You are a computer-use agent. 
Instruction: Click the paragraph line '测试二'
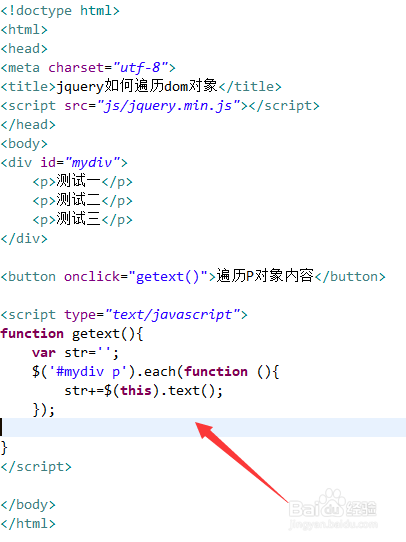(x=83, y=200)
